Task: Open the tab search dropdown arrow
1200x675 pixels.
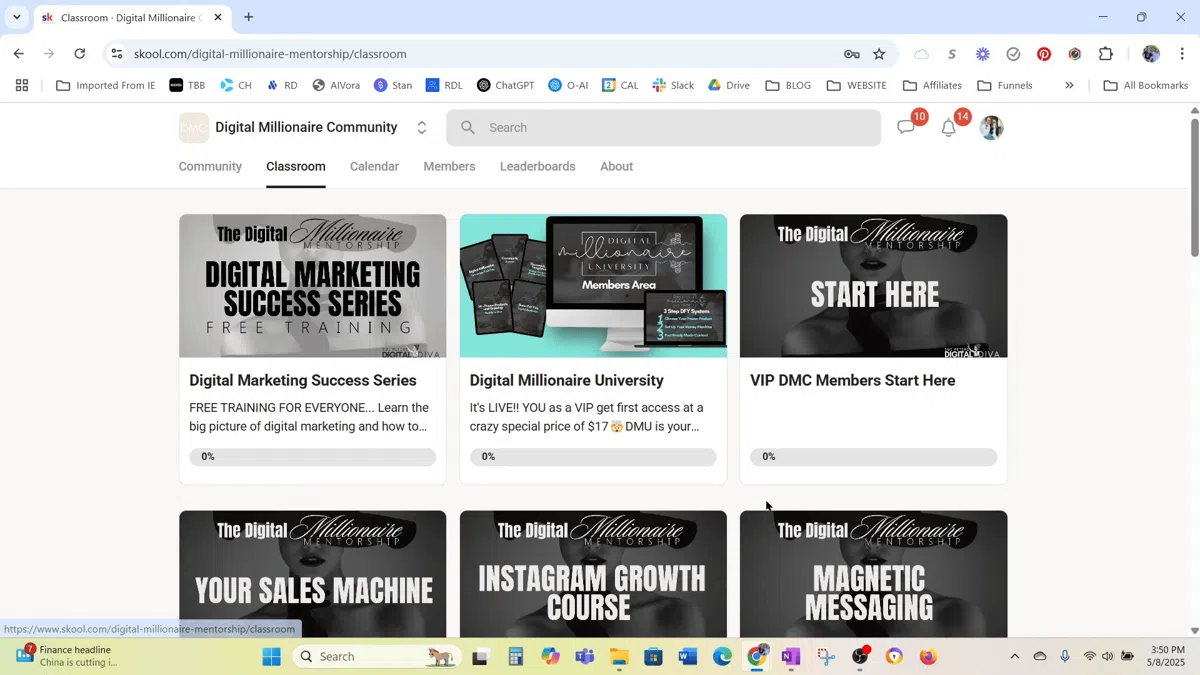Action: (16, 17)
